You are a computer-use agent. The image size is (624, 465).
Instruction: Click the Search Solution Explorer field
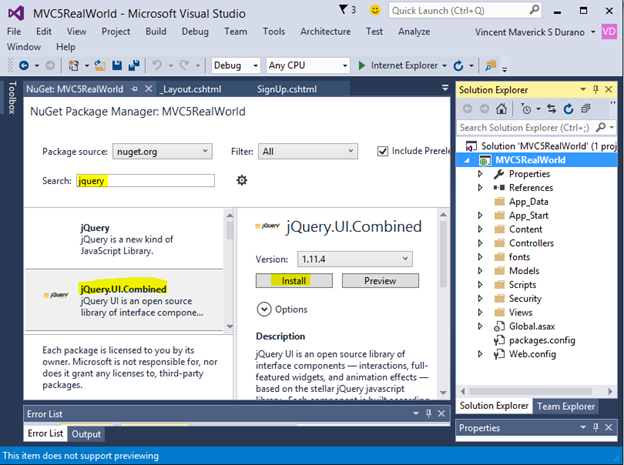click(526, 127)
